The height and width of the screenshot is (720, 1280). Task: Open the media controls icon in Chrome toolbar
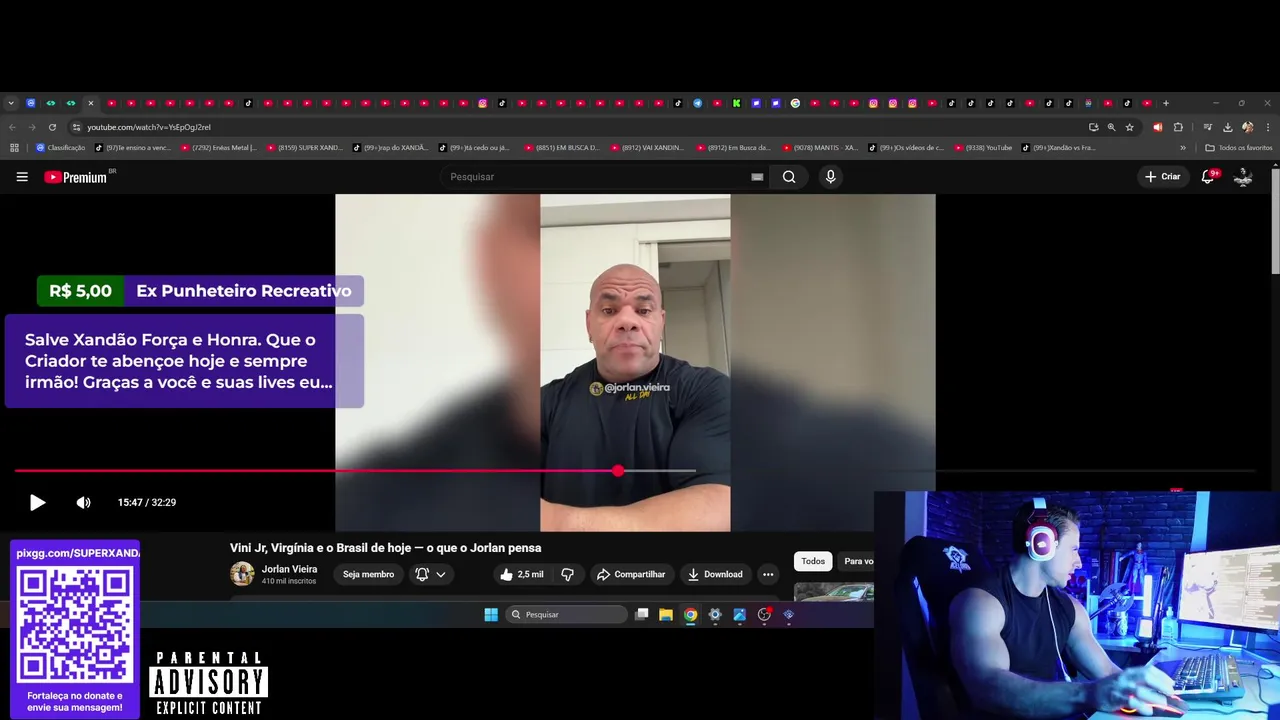pos(1208,127)
